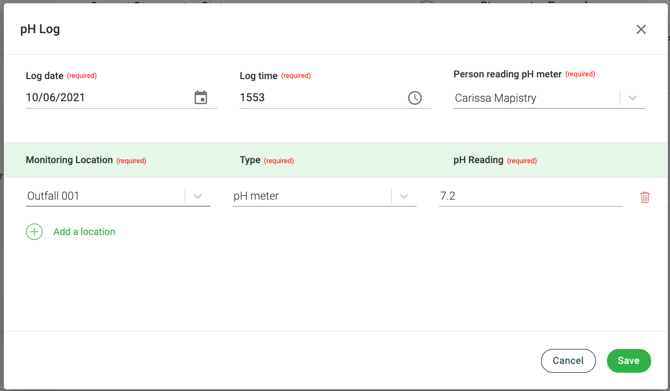Click the Monitoring Location column header
Viewport: 670px width, 391px height.
[x=69, y=160]
